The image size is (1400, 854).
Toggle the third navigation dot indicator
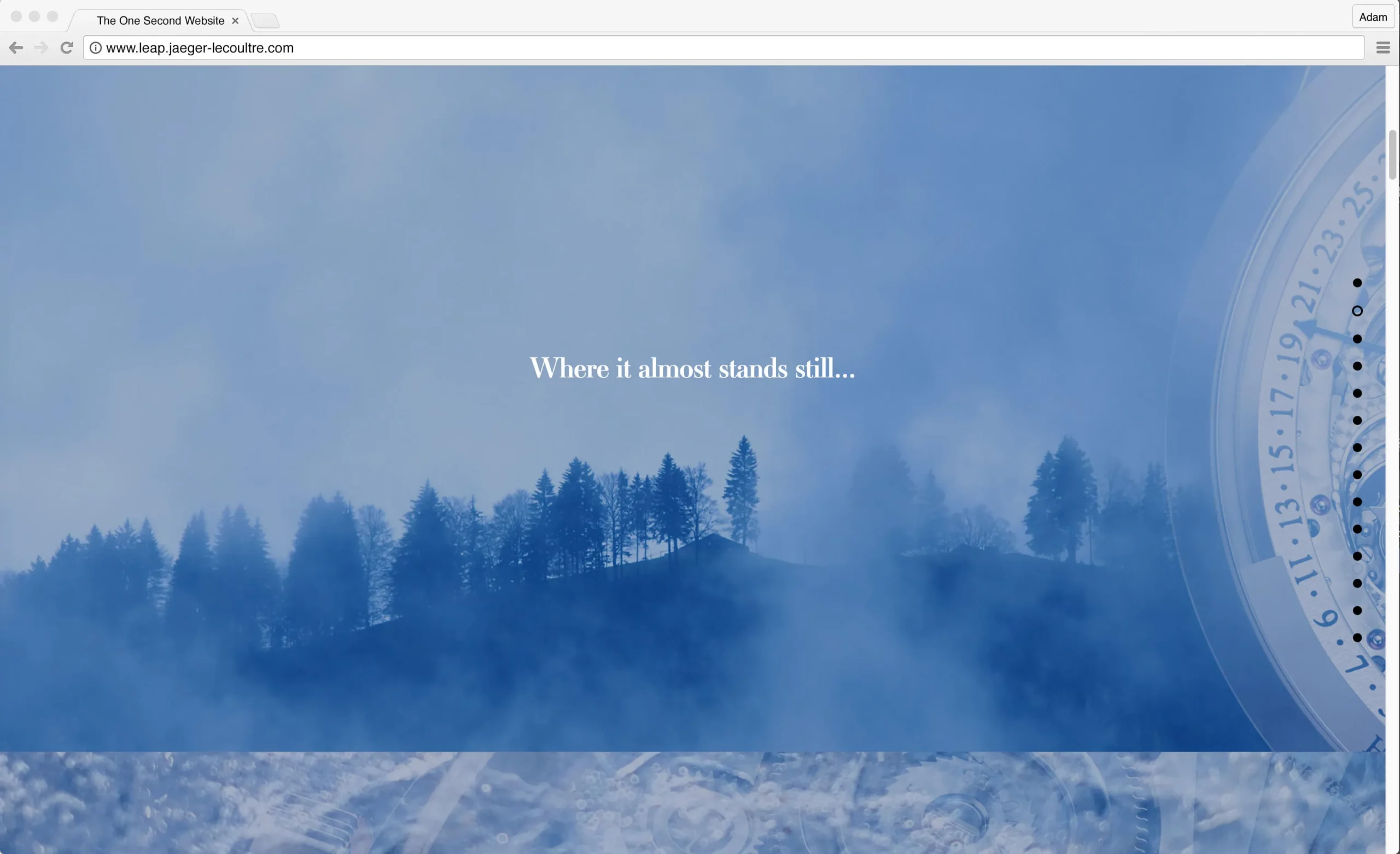coord(1357,338)
